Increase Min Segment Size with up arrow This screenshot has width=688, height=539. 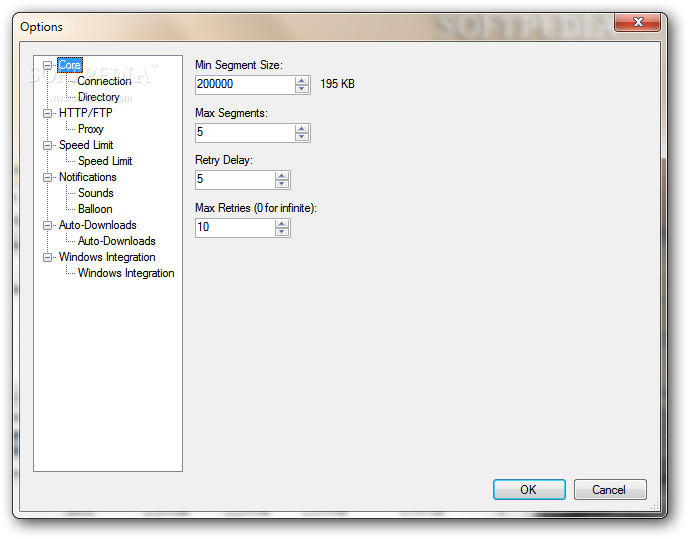point(302,80)
